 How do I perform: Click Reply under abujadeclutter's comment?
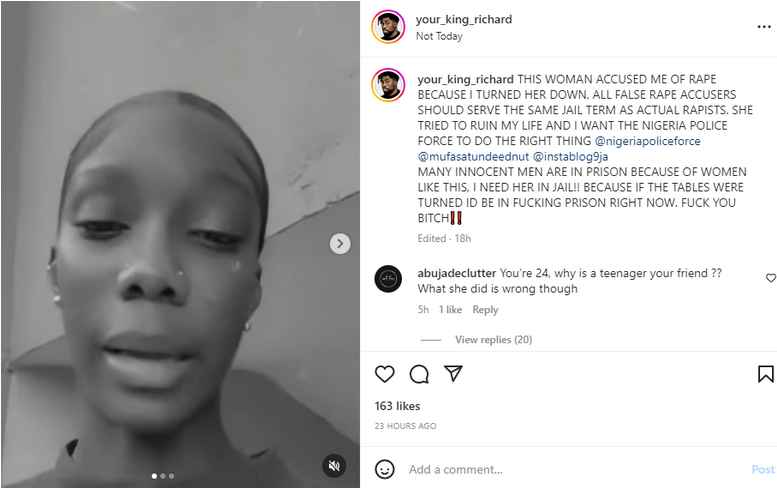point(485,310)
